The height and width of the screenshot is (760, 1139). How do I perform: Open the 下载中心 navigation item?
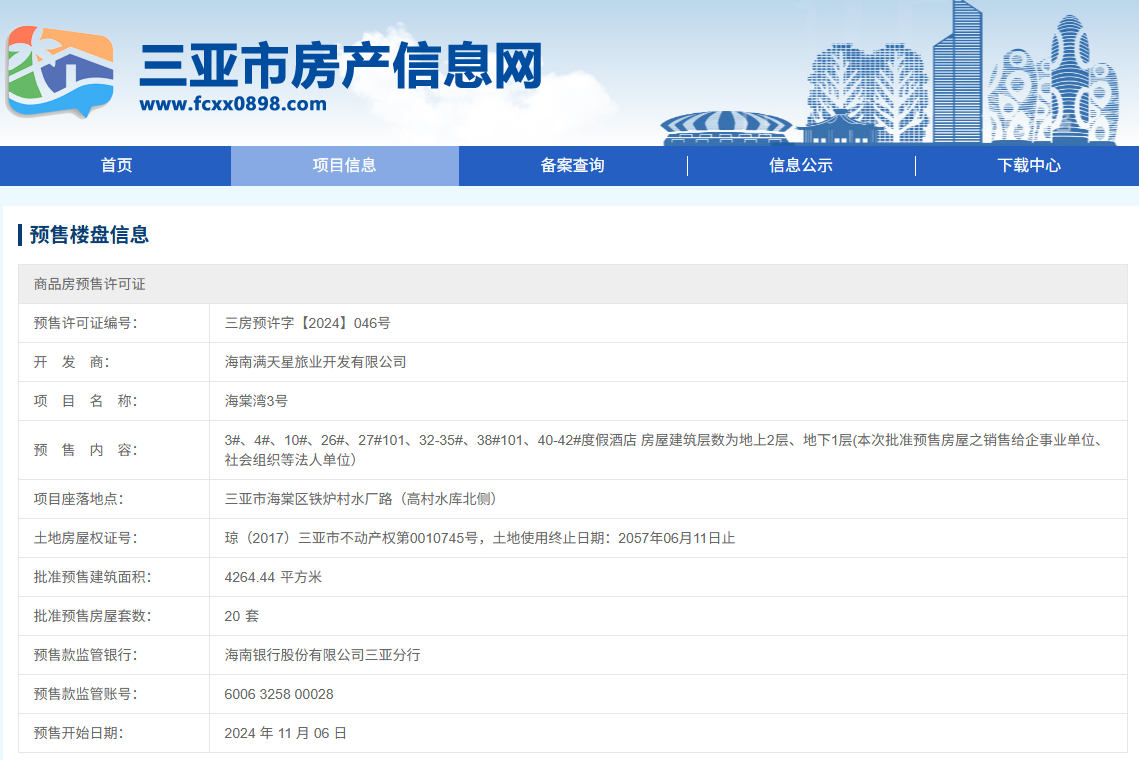1028,166
